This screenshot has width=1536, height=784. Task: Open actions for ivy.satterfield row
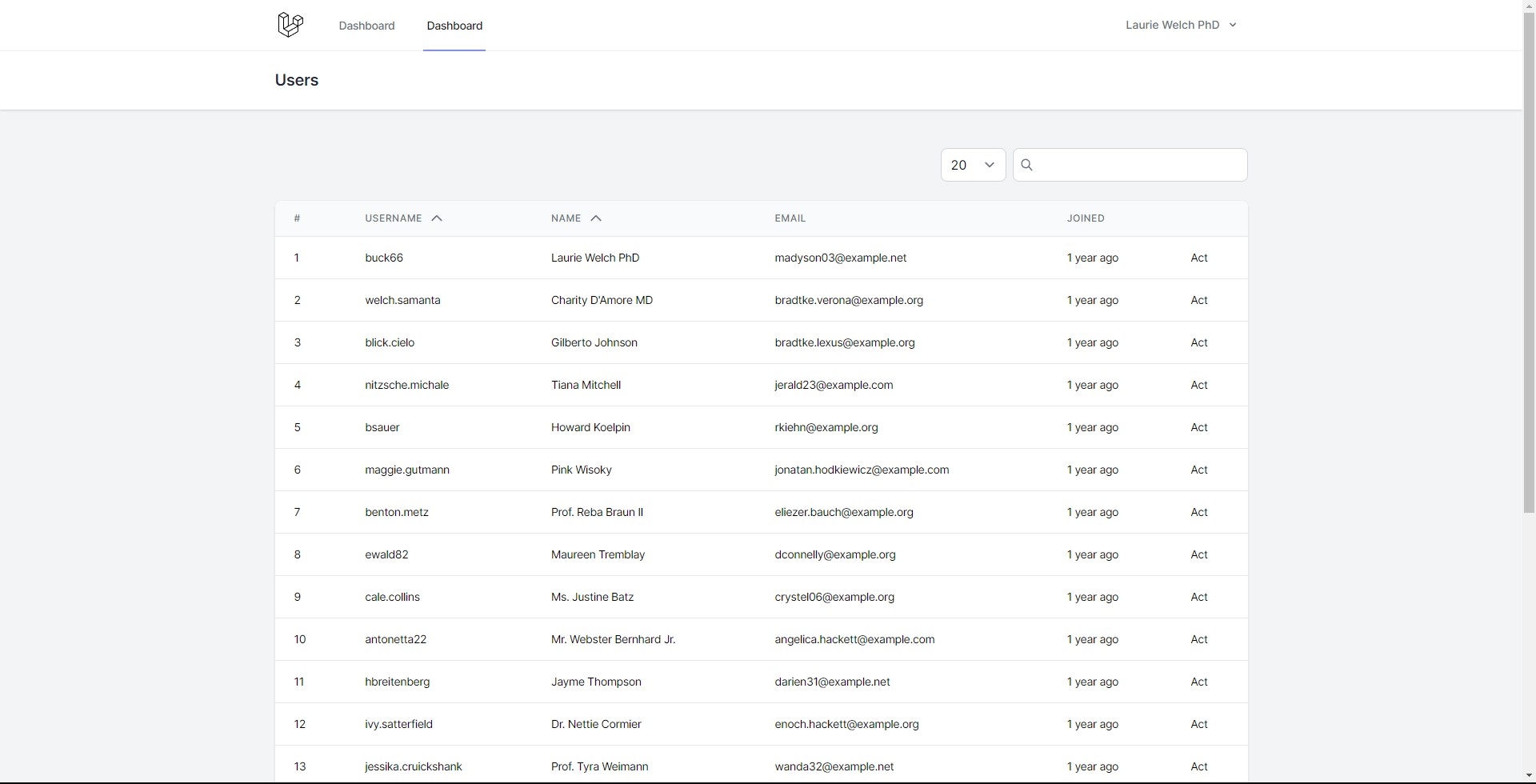(x=1199, y=724)
